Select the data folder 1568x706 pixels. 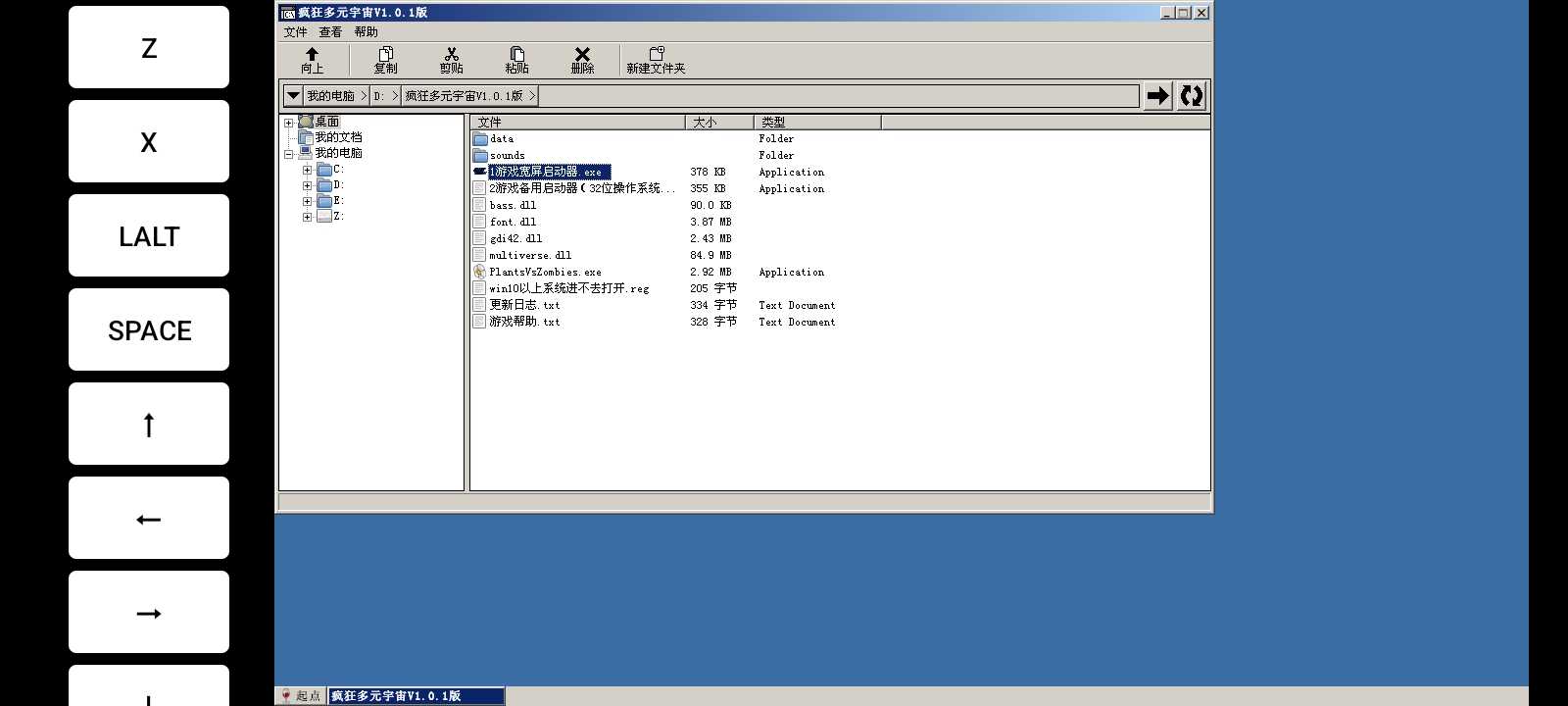[501, 138]
